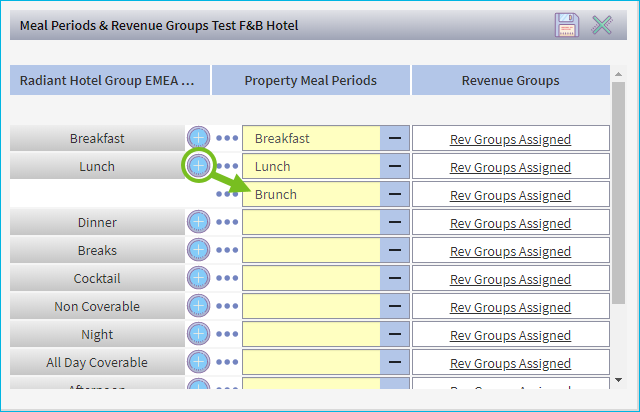Click empty meal period field for Non Coverable
640x412 pixels.
coord(312,307)
